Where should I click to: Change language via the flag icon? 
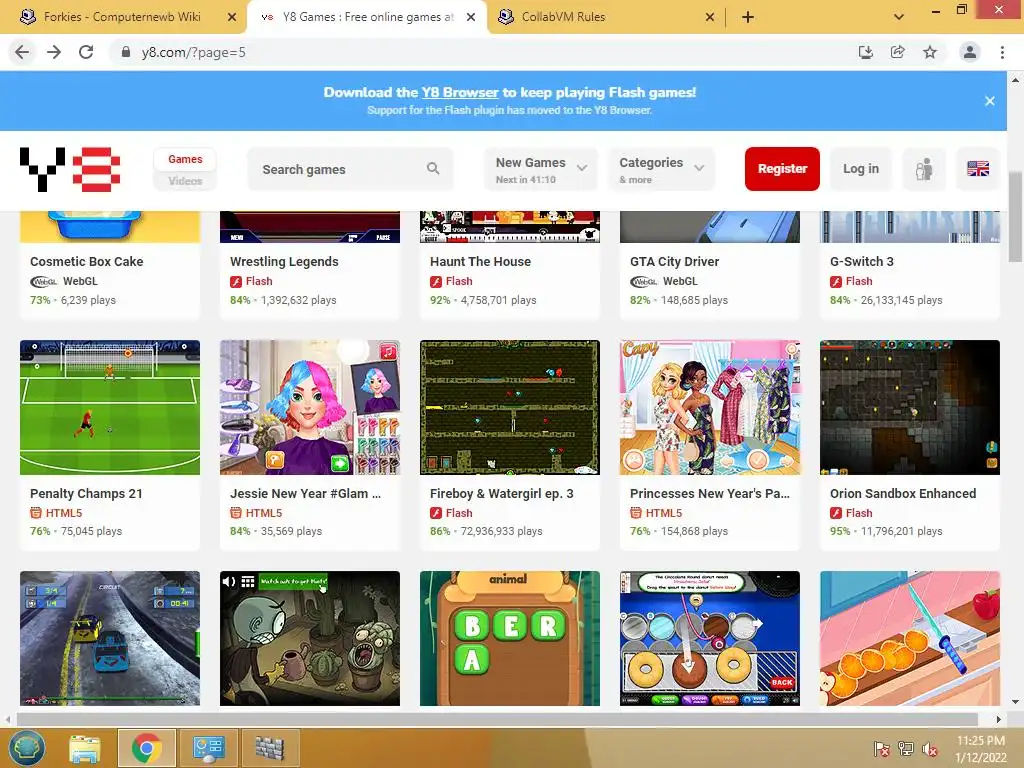[x=978, y=169]
